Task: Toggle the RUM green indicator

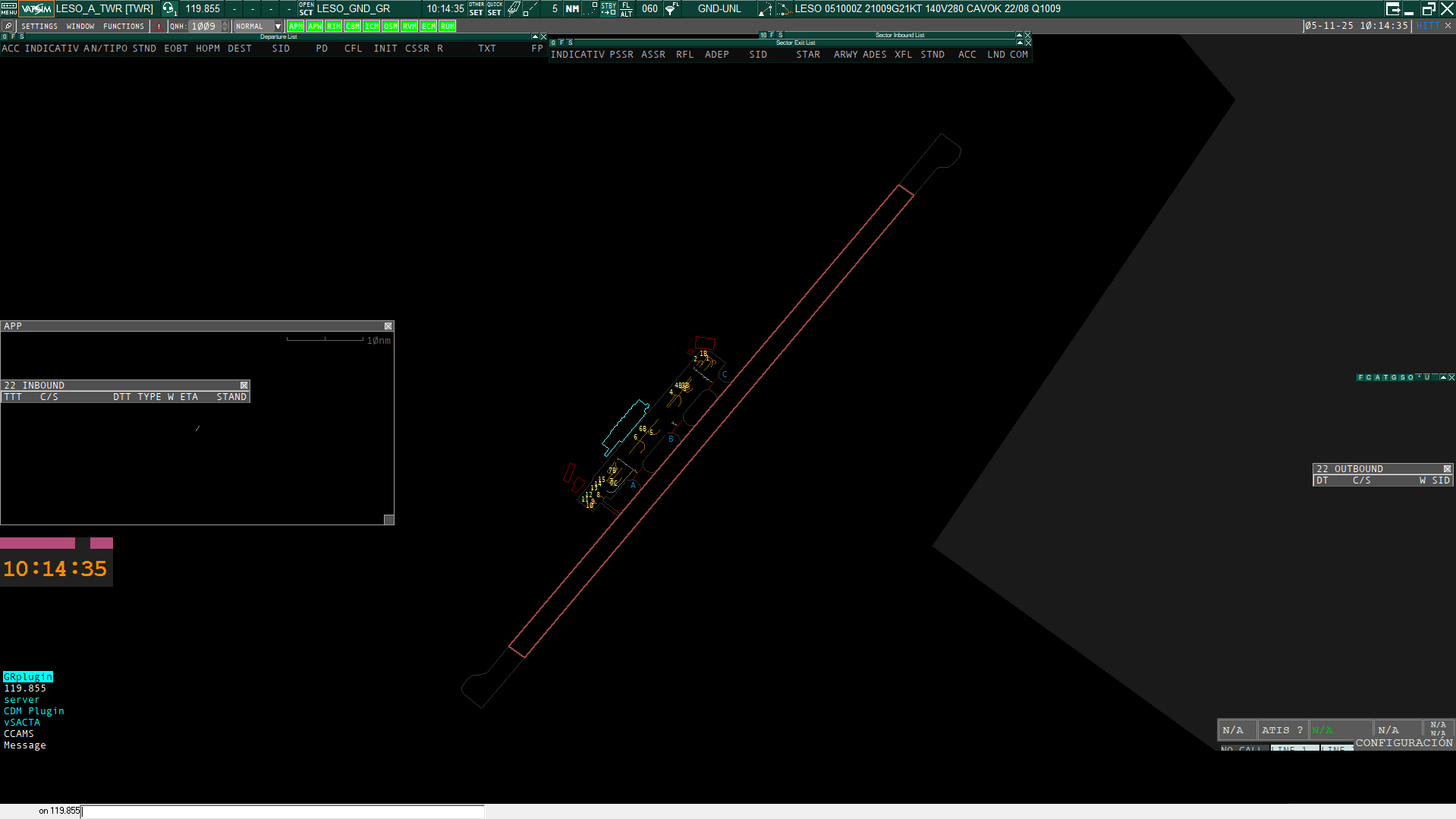Action: pos(448,27)
